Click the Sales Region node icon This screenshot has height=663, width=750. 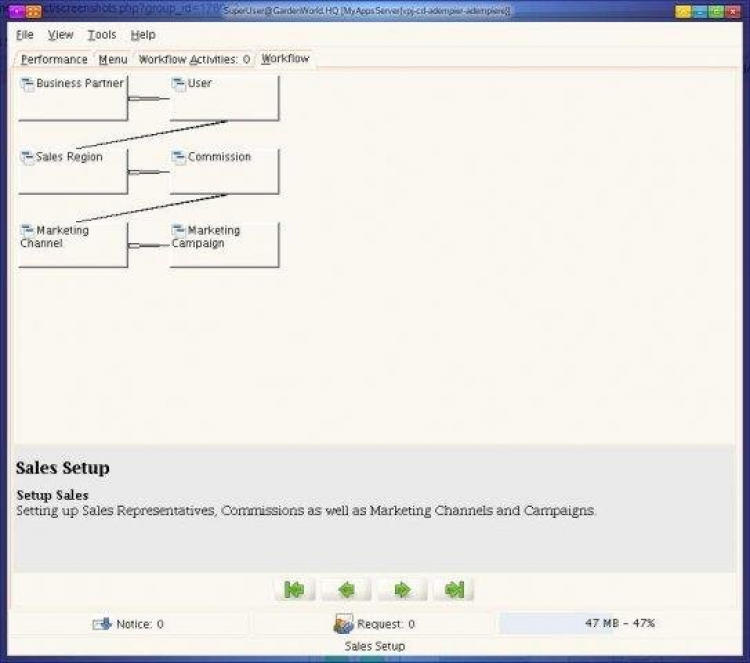pos(28,157)
